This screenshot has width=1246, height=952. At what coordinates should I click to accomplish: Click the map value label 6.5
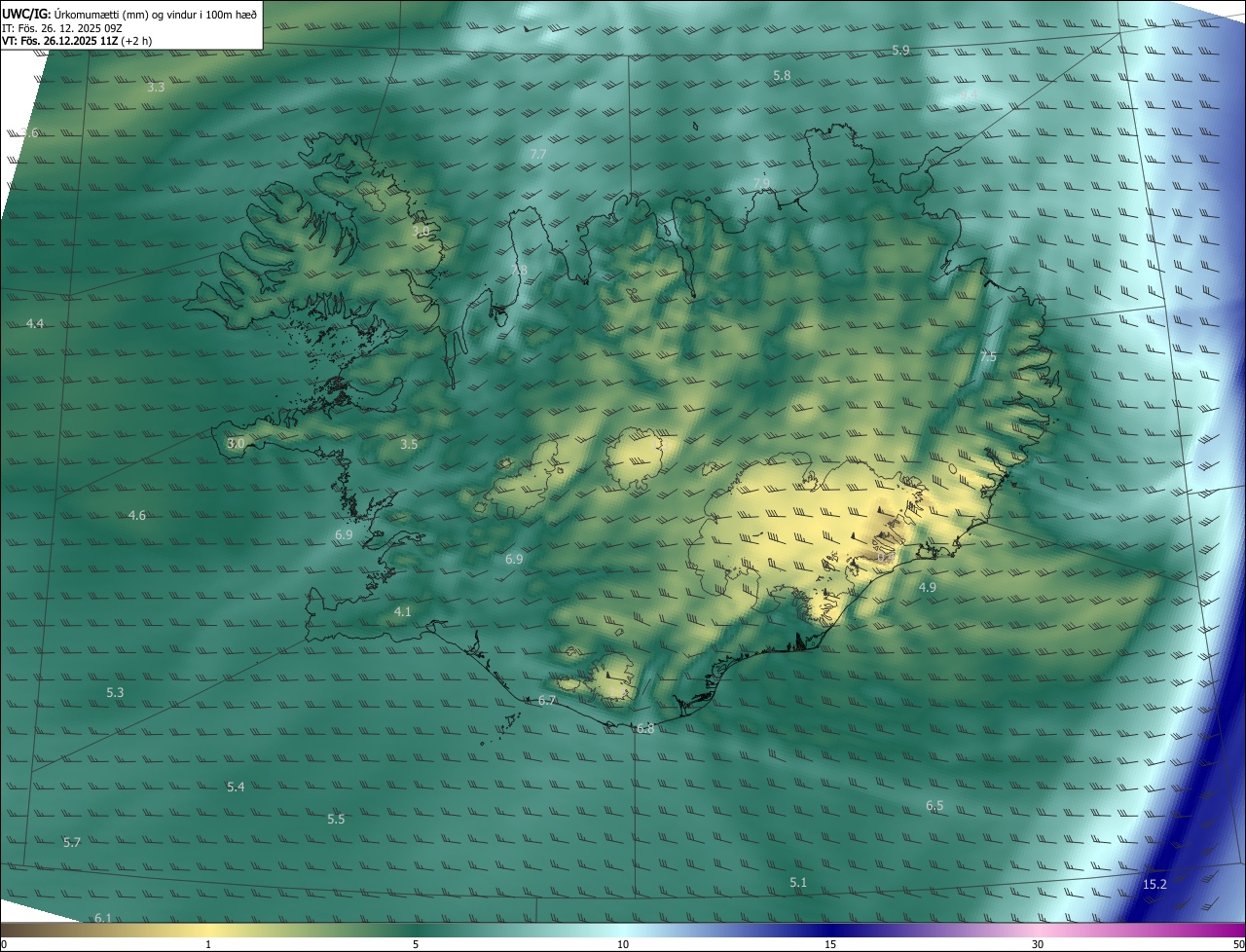(934, 806)
